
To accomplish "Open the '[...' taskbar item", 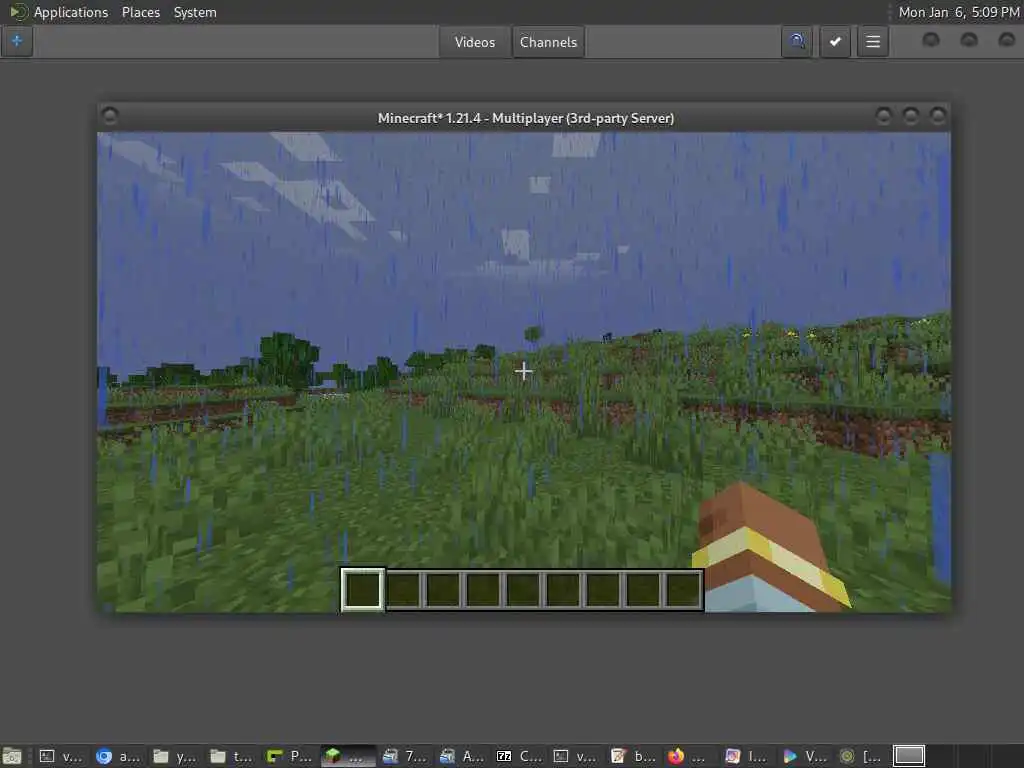I will (x=861, y=756).
